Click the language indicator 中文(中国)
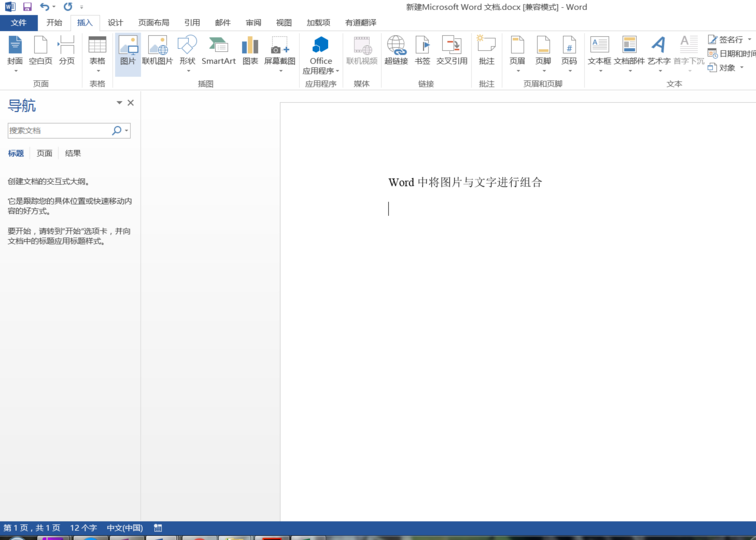Viewport: 756px width, 540px height. point(124,528)
